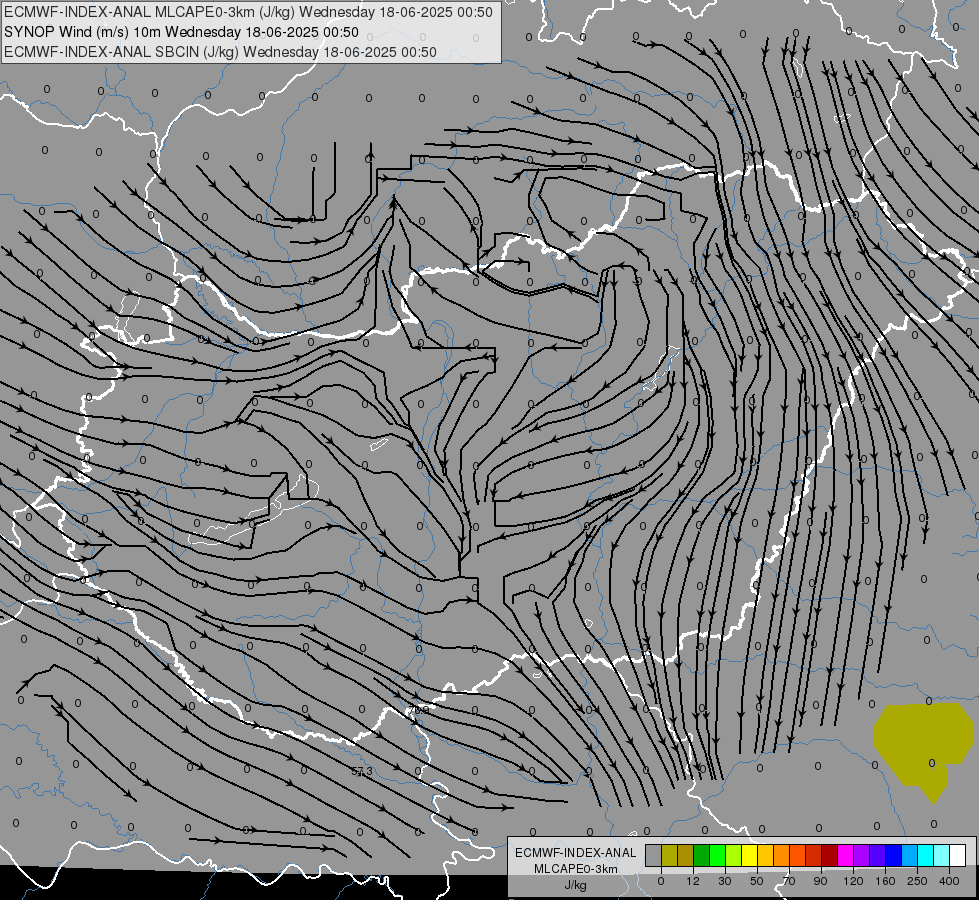This screenshot has height=900, width=979.
Task: Click the white swatch in the legend
Action: click(x=957, y=855)
